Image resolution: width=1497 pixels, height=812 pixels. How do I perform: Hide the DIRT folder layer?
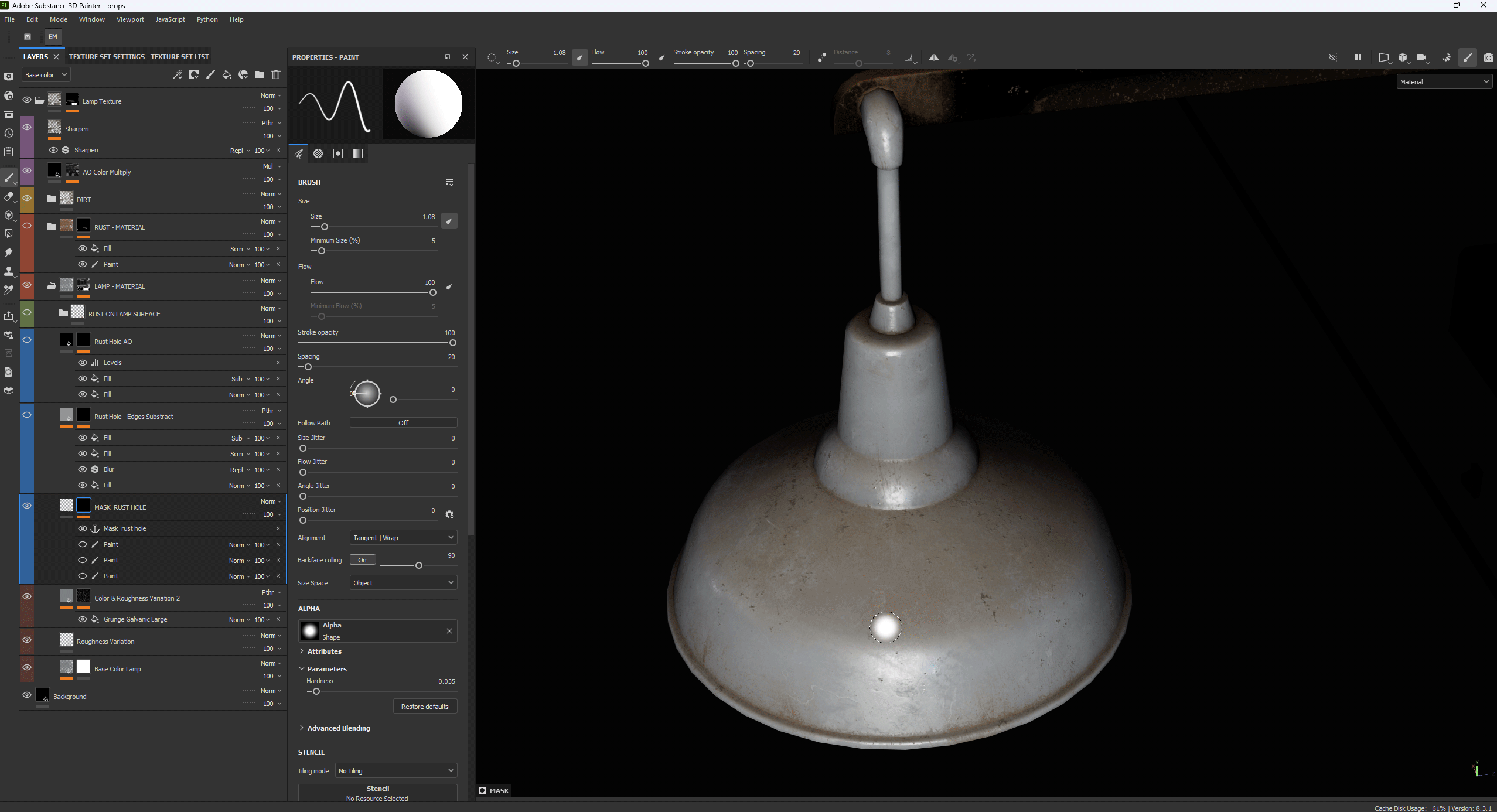(x=27, y=199)
